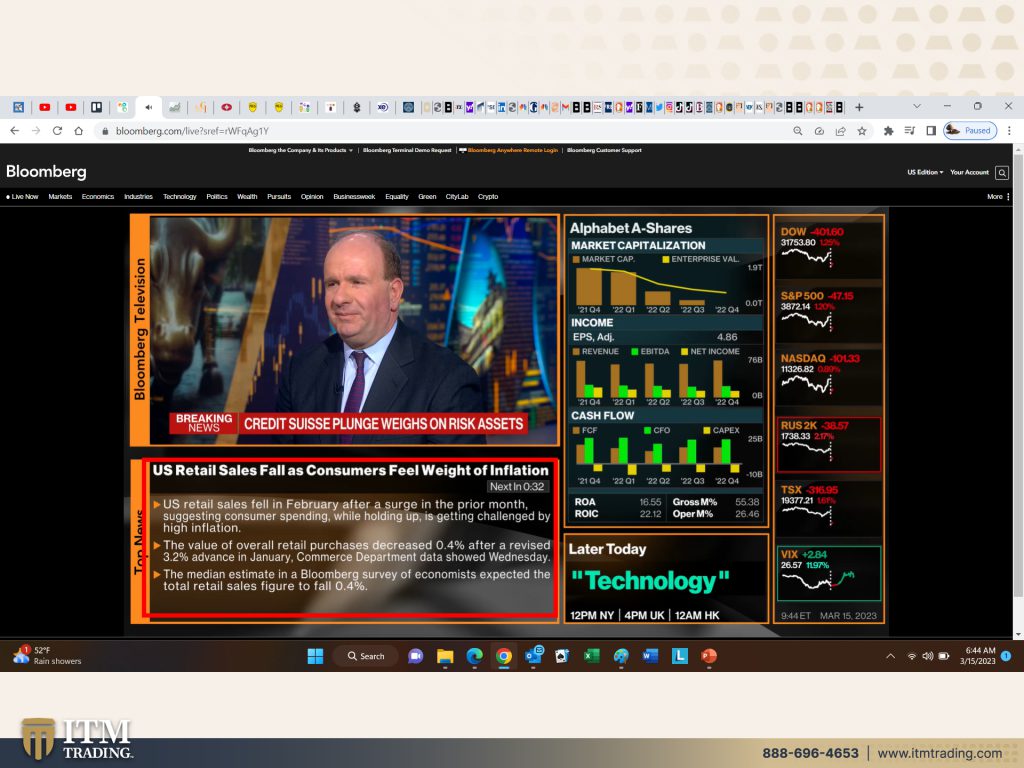Open a new browser tab
Viewport: 1024px width, 768px height.
click(x=859, y=107)
